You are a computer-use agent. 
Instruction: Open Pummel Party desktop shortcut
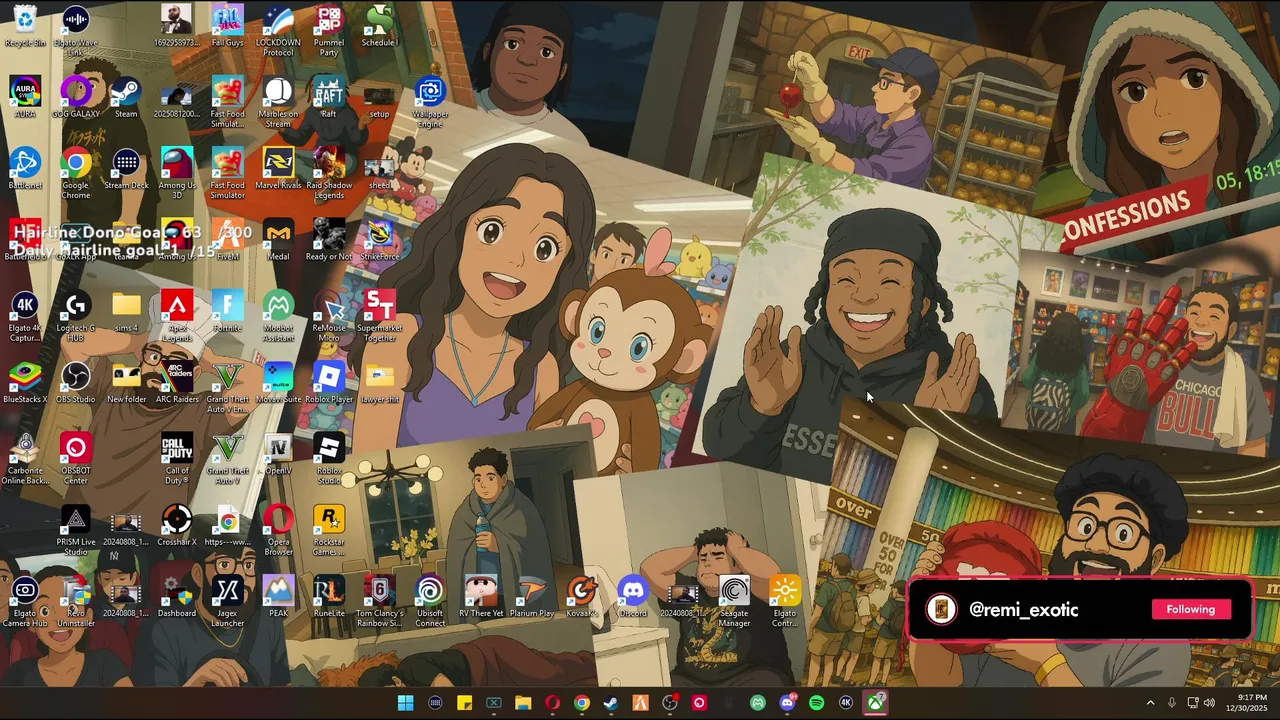pos(329,30)
